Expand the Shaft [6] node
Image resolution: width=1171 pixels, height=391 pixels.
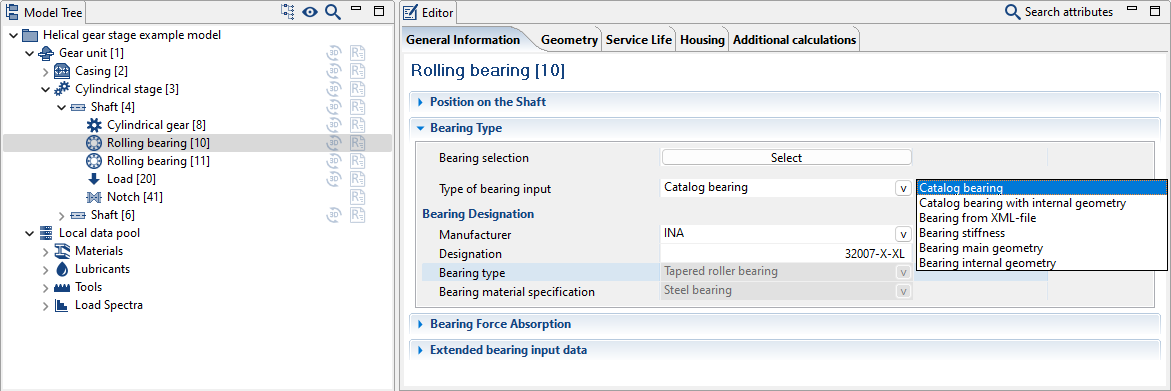(61, 216)
